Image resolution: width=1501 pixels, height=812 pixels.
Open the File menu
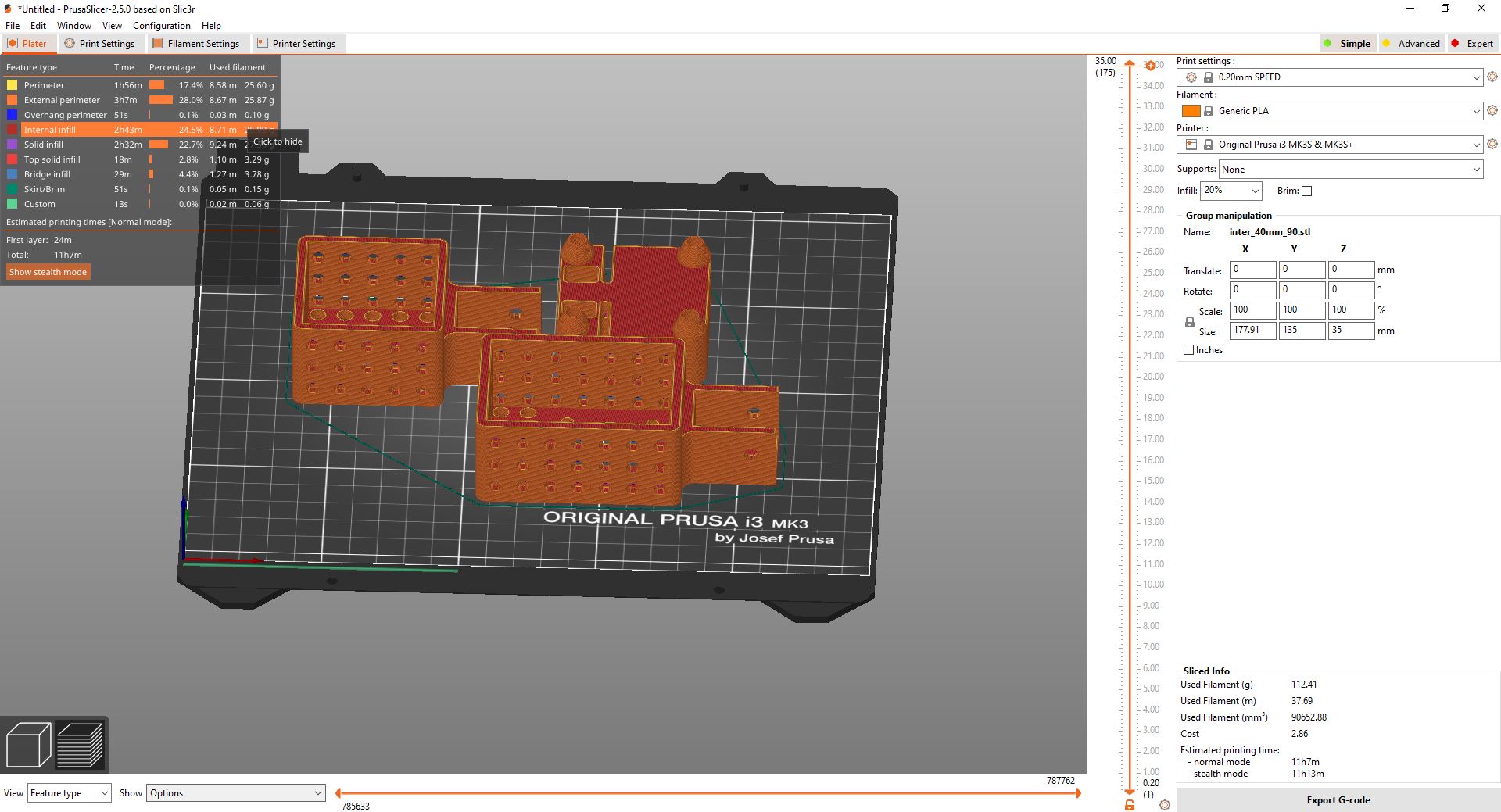point(13,26)
